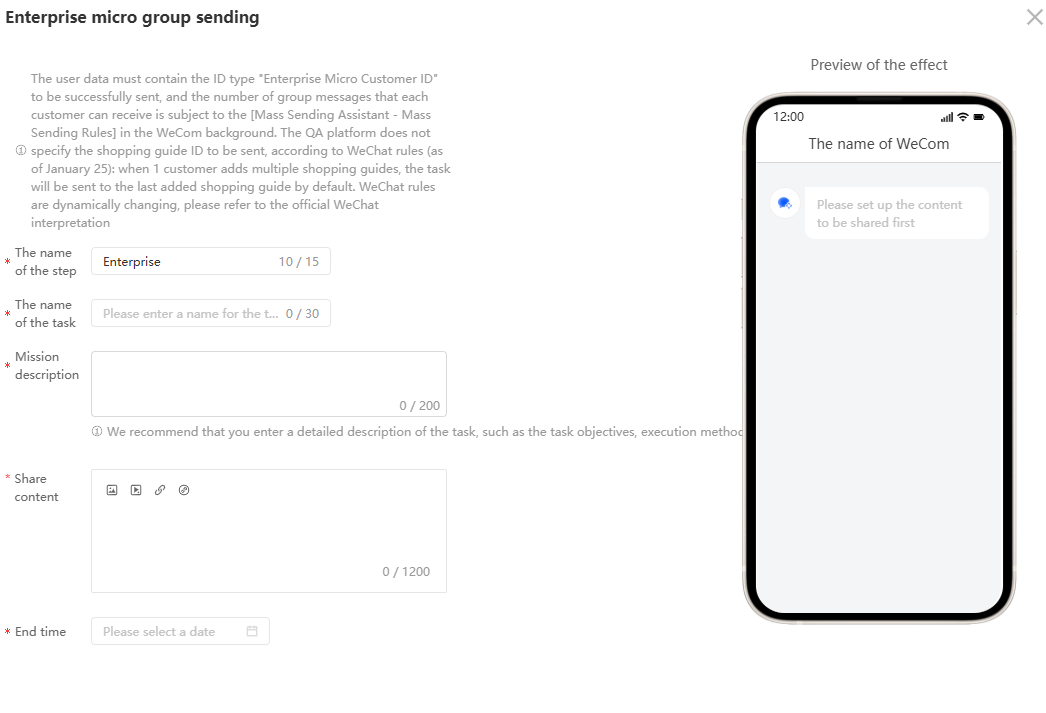Click the info icon before the task description tip
Viewport: 1046px width, 713px height.
tap(97, 432)
